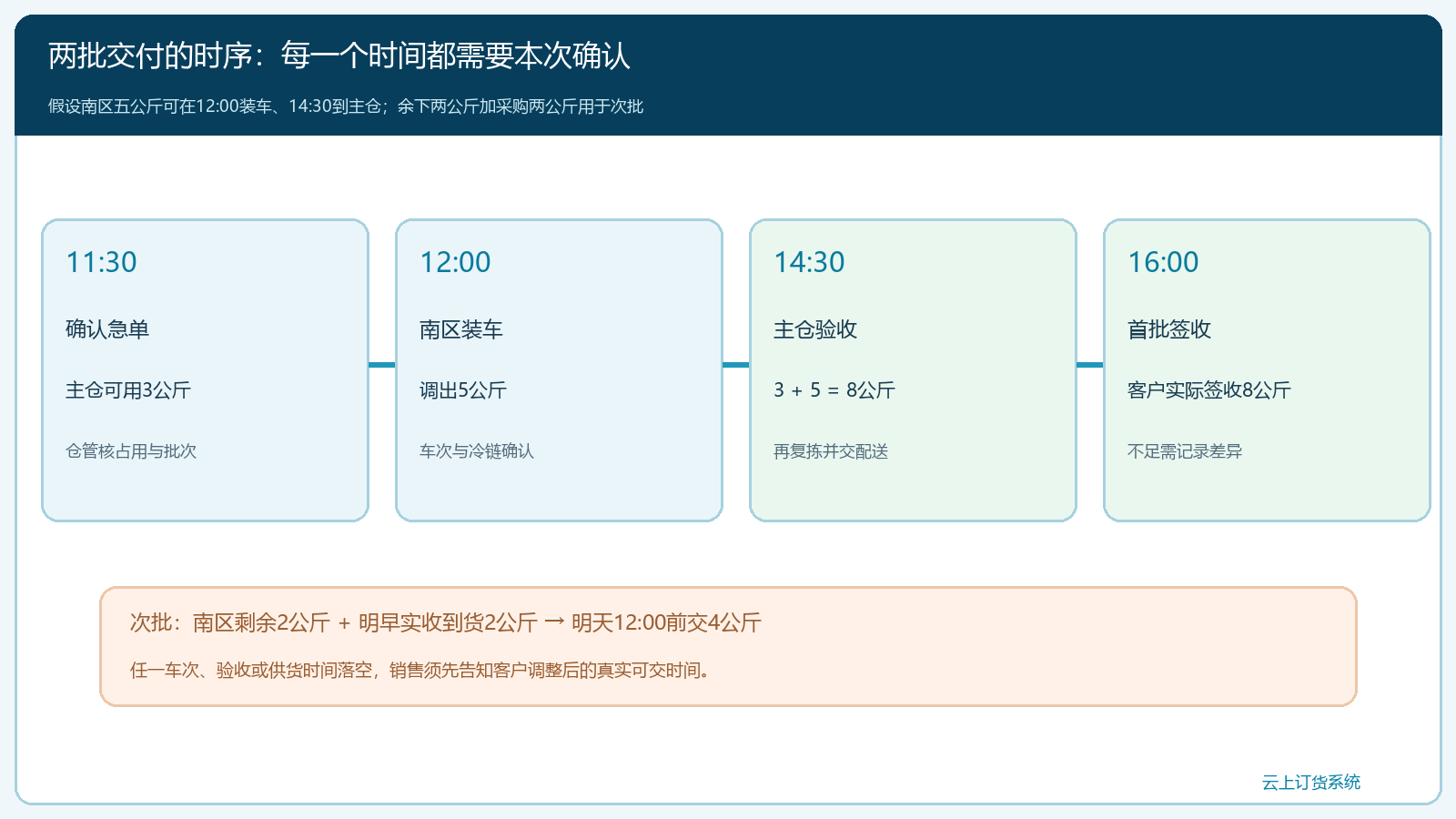Click the note 不足需记录差异

click(x=1185, y=451)
